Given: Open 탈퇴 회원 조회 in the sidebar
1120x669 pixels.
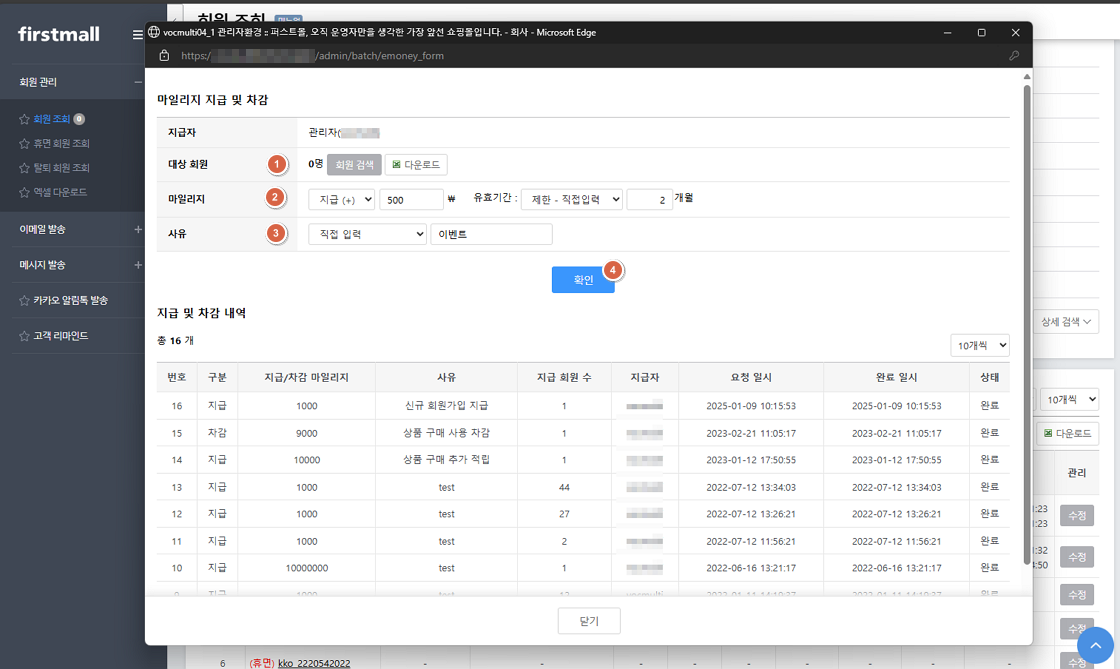Looking at the screenshot, I should [x=61, y=168].
